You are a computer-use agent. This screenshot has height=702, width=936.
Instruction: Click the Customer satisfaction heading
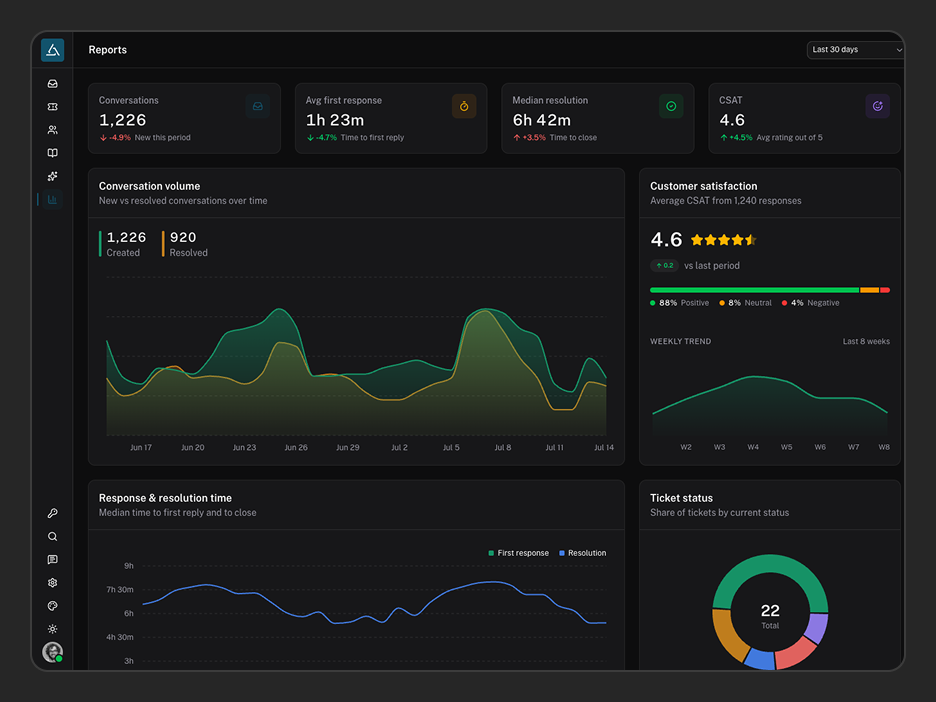pos(703,186)
